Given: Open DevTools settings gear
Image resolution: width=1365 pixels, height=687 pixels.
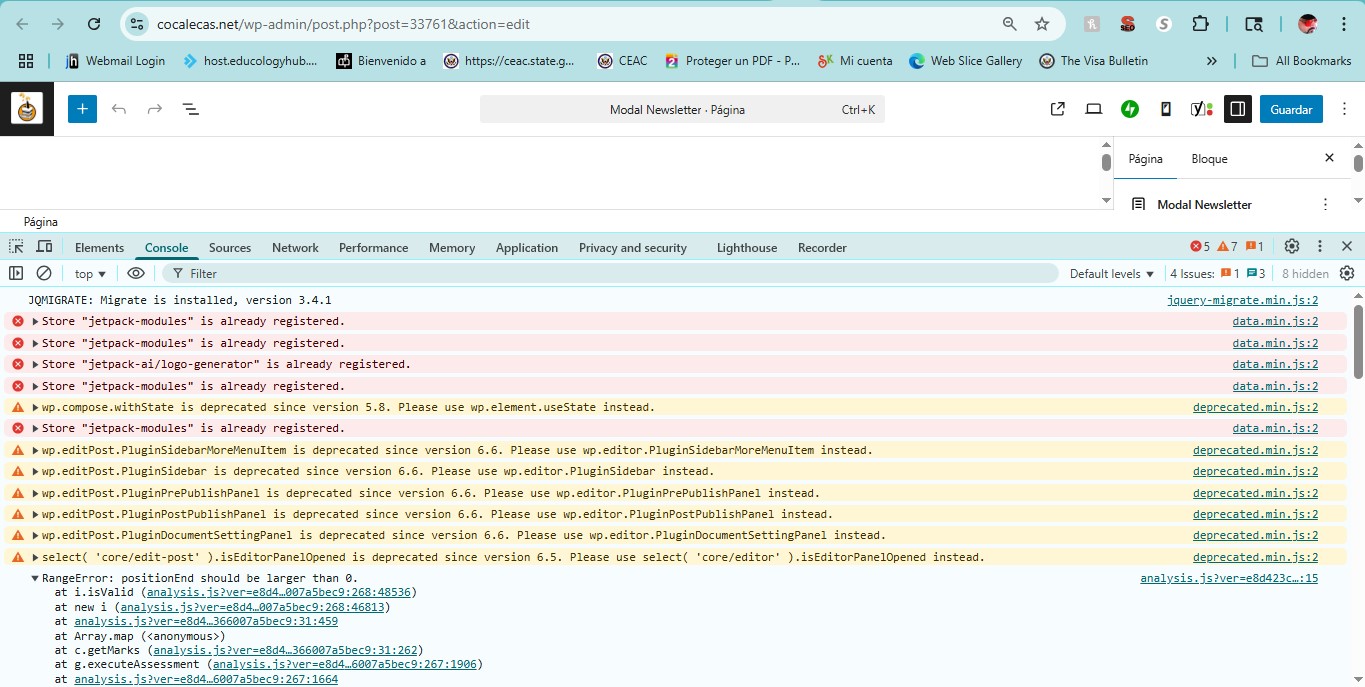Looking at the screenshot, I should coord(1292,246).
